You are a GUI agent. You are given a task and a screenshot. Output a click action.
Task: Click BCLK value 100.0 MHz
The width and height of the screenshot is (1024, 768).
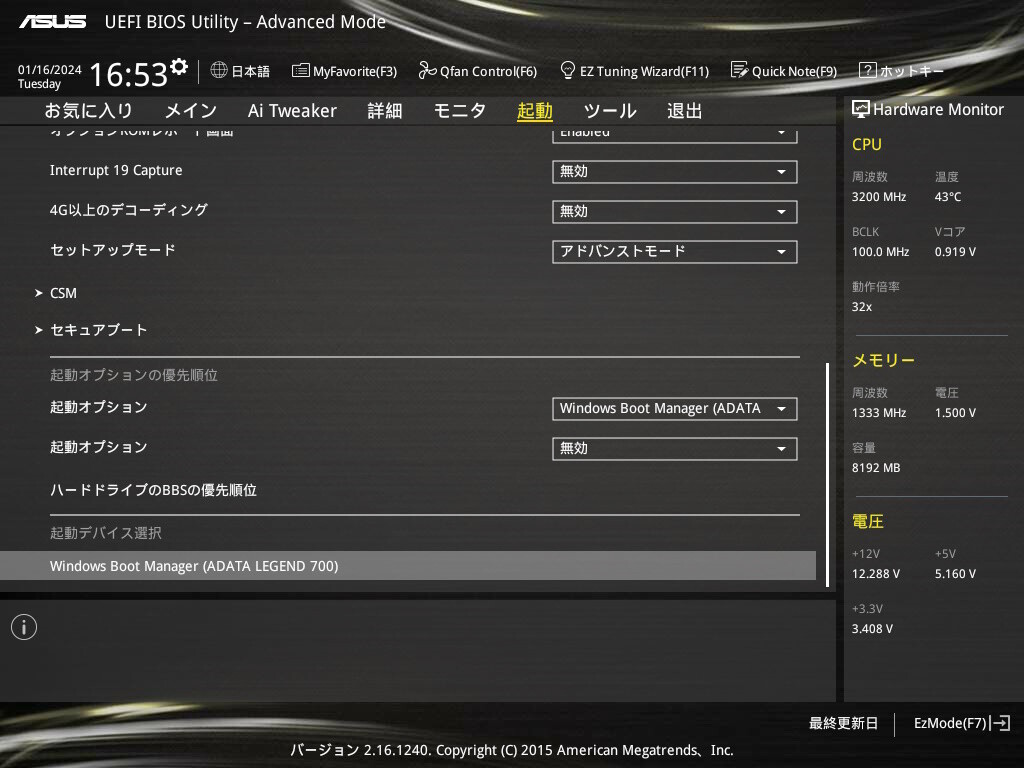(x=880, y=251)
